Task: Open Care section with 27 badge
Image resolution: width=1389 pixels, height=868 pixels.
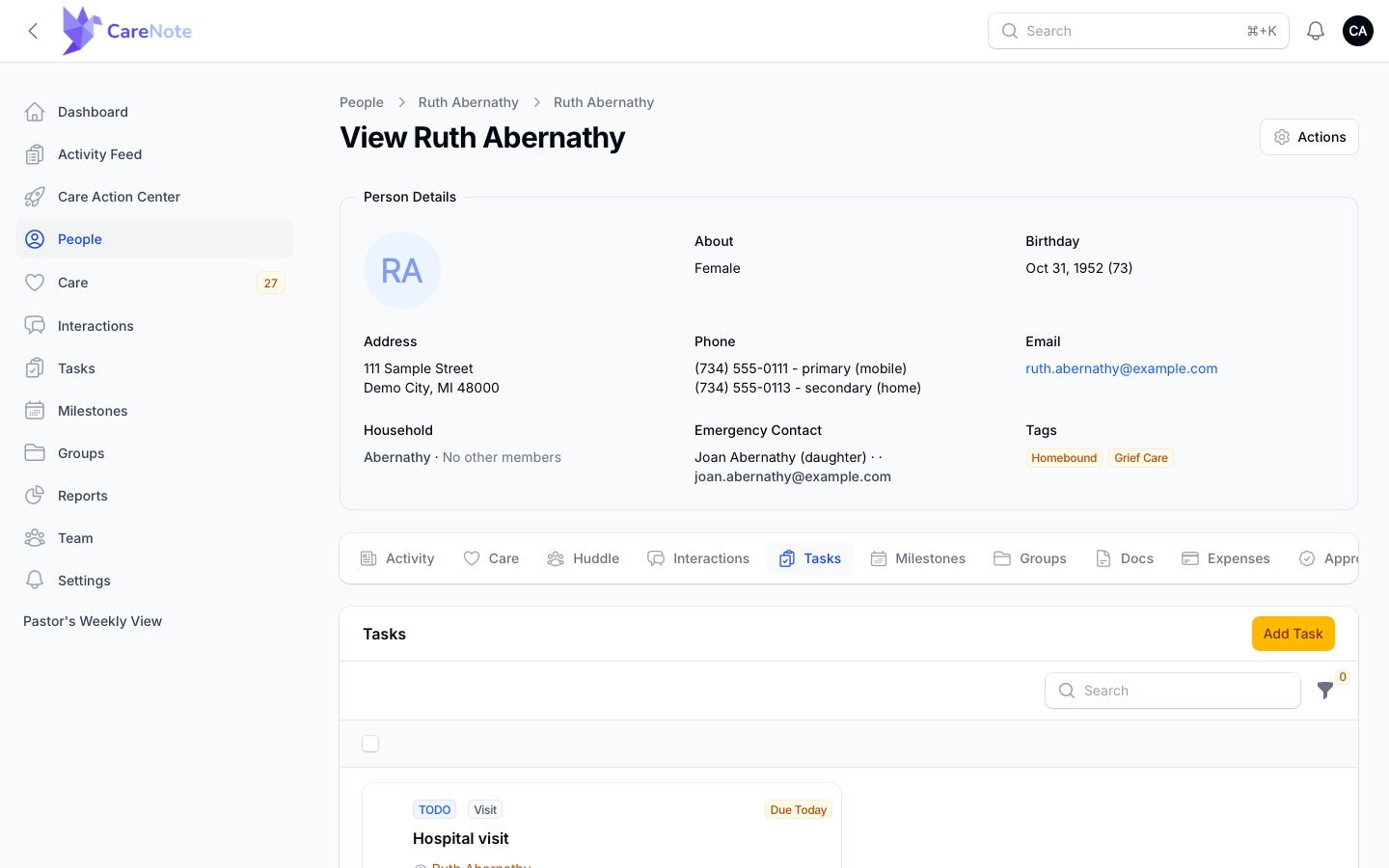Action: pos(154,283)
